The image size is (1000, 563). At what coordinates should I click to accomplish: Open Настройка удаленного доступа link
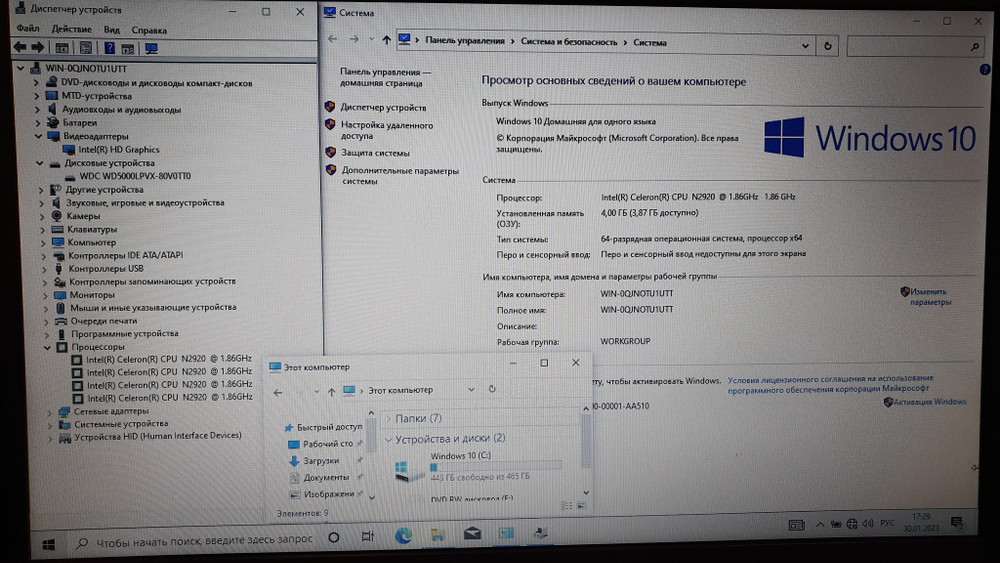coord(386,130)
